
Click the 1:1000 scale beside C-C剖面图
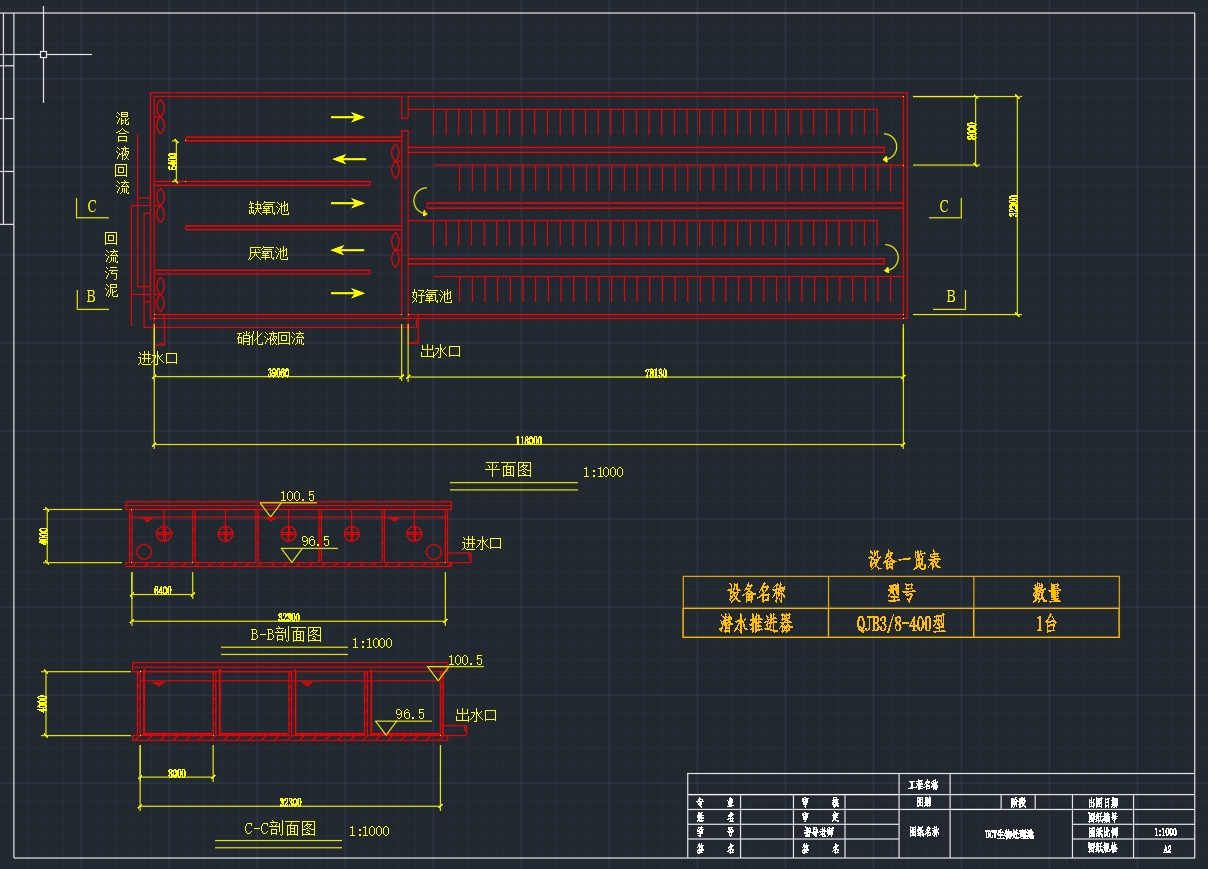click(x=369, y=831)
